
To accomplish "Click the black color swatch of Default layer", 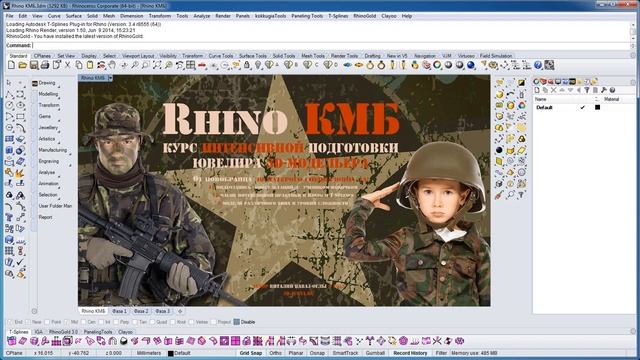I will pyautogui.click(x=597, y=107).
